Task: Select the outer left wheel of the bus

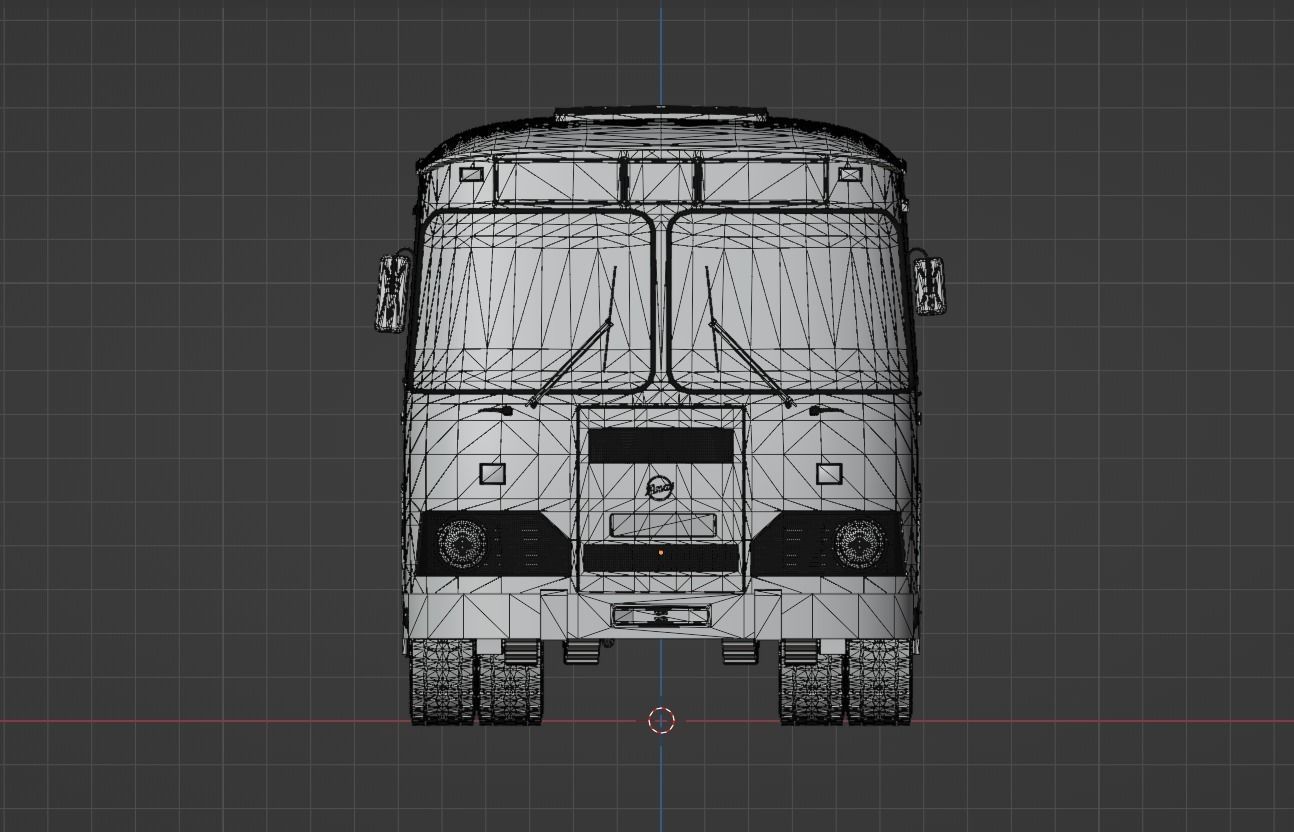Action: coord(441,680)
